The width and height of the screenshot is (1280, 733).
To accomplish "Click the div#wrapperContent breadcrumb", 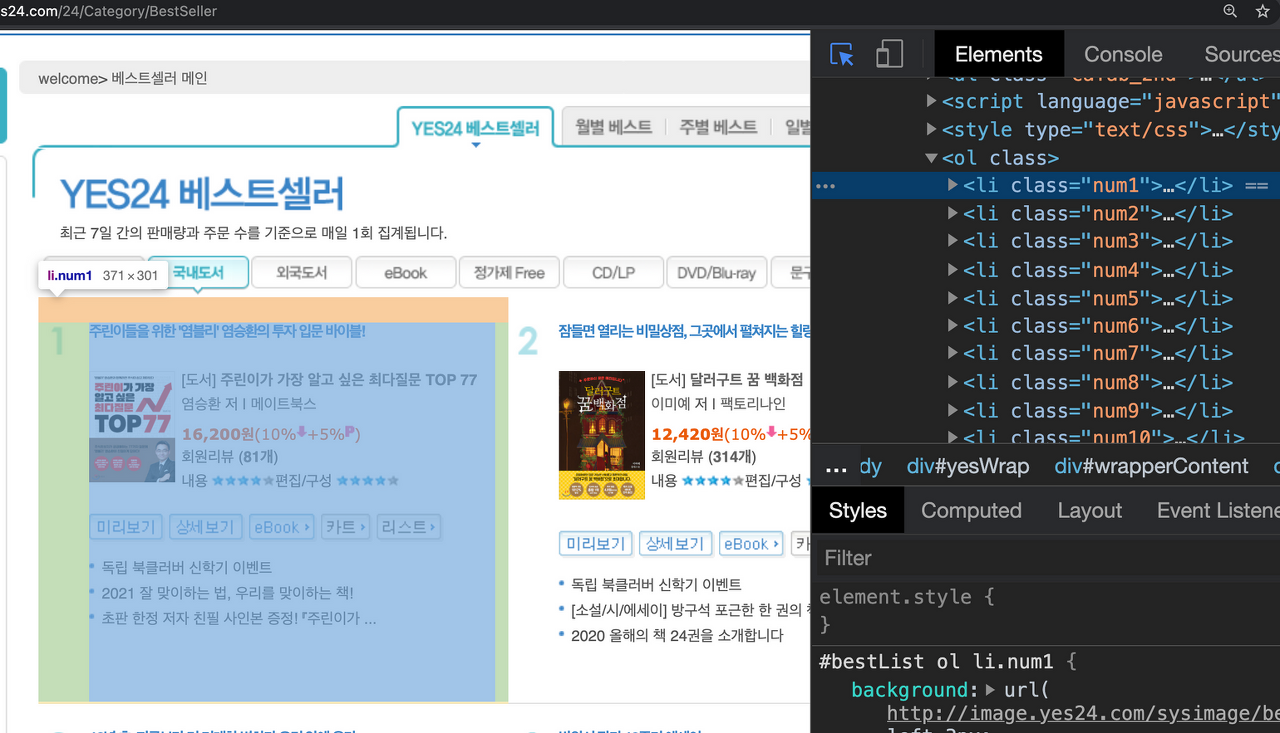I will click(x=1151, y=466).
